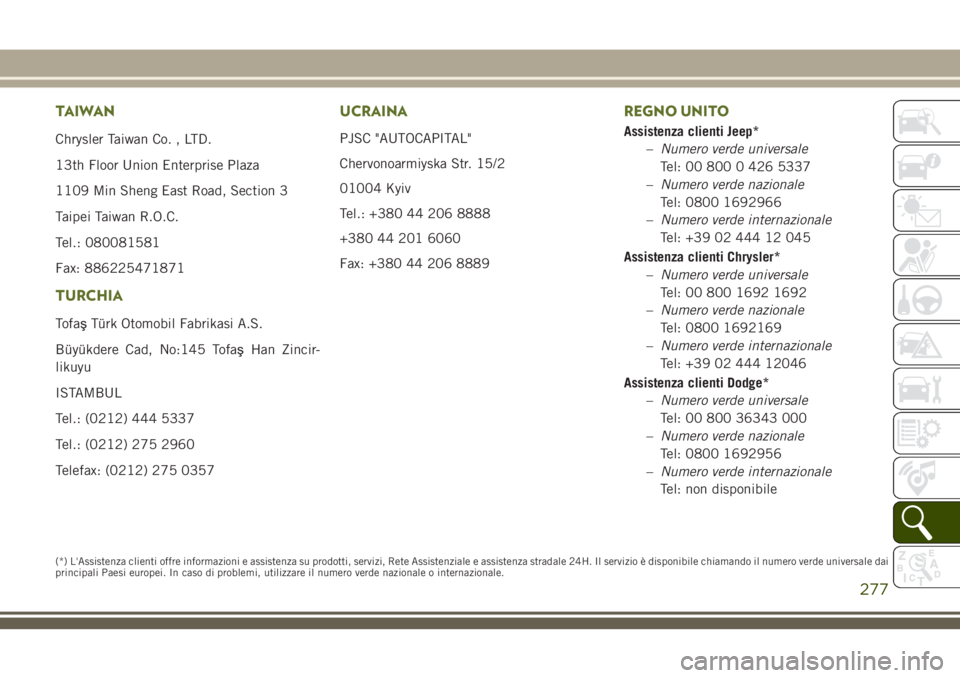The height and width of the screenshot is (678, 960).
Task: Select 'Chervonoarmiyska Str. 15/2' line
Action: point(422,164)
